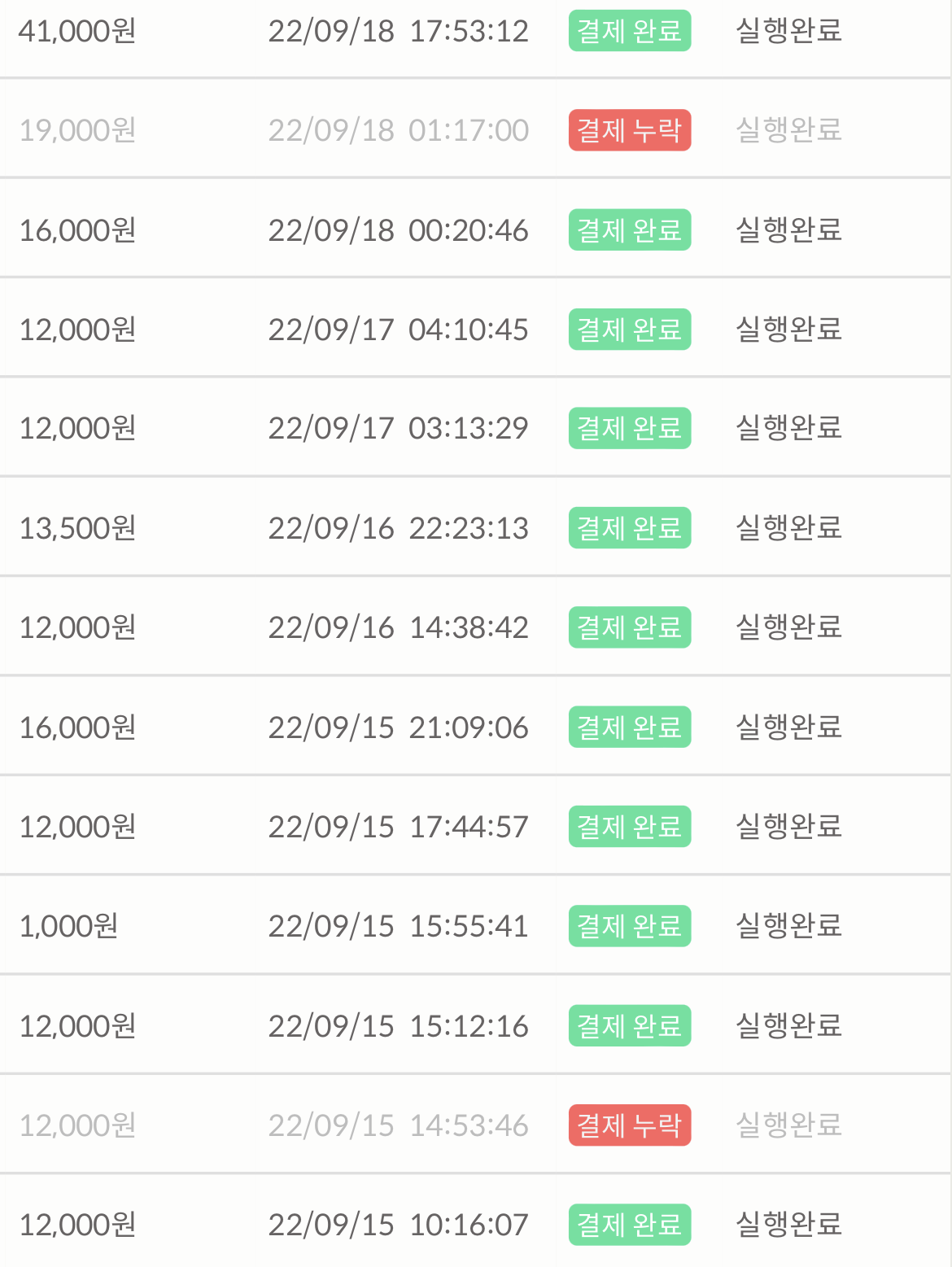Open the 22/09/17 04:10:45 transaction row
952x1267 pixels.
point(475,330)
